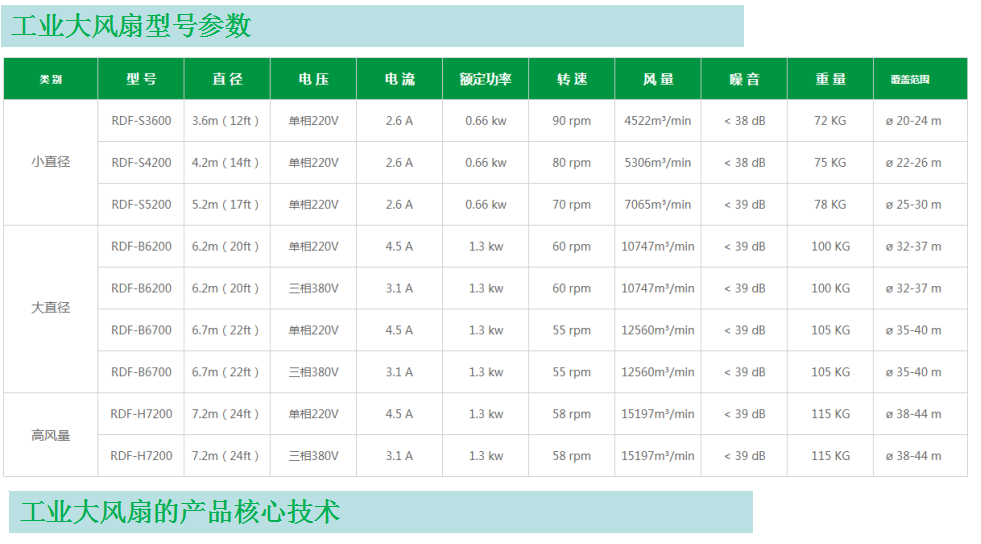Select the 7065m³/min airflow value
Screen dimensions: 981x544
[657, 205]
